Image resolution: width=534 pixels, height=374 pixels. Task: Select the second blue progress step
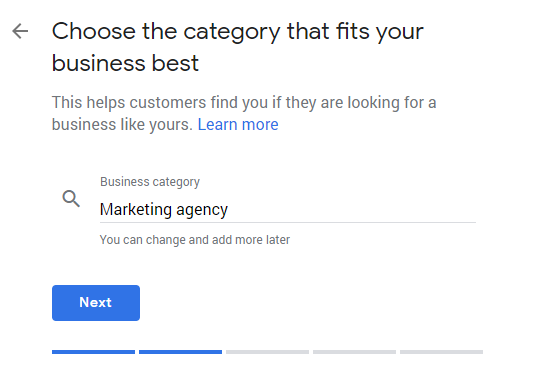(180, 352)
